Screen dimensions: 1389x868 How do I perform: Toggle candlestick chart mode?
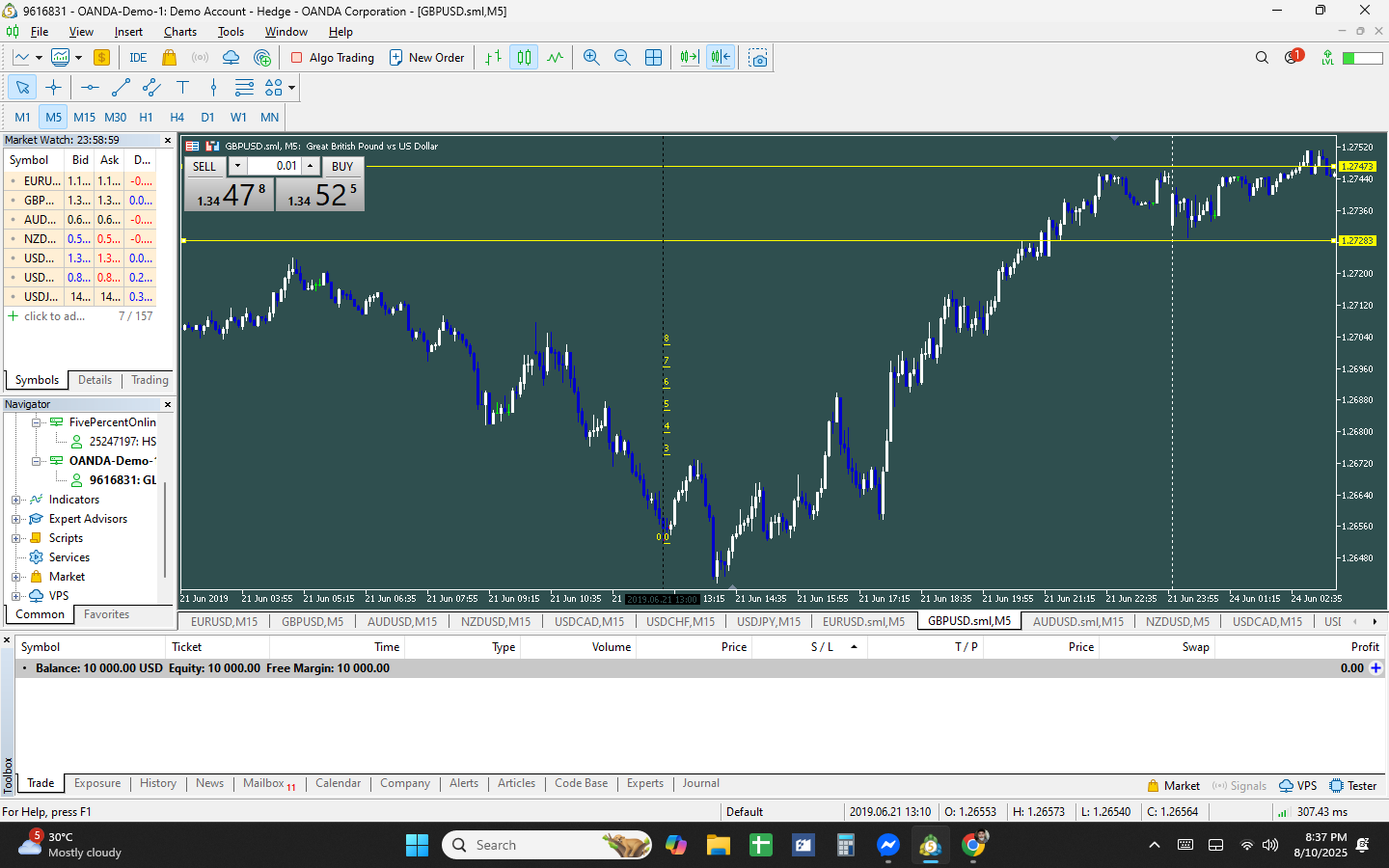click(524, 58)
